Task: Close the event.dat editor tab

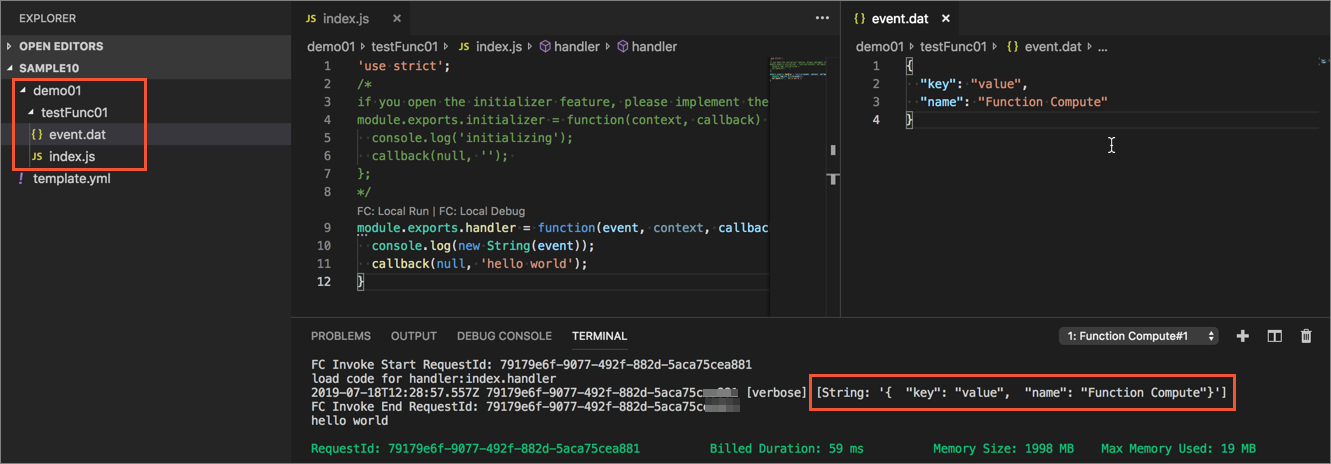Action: point(946,19)
